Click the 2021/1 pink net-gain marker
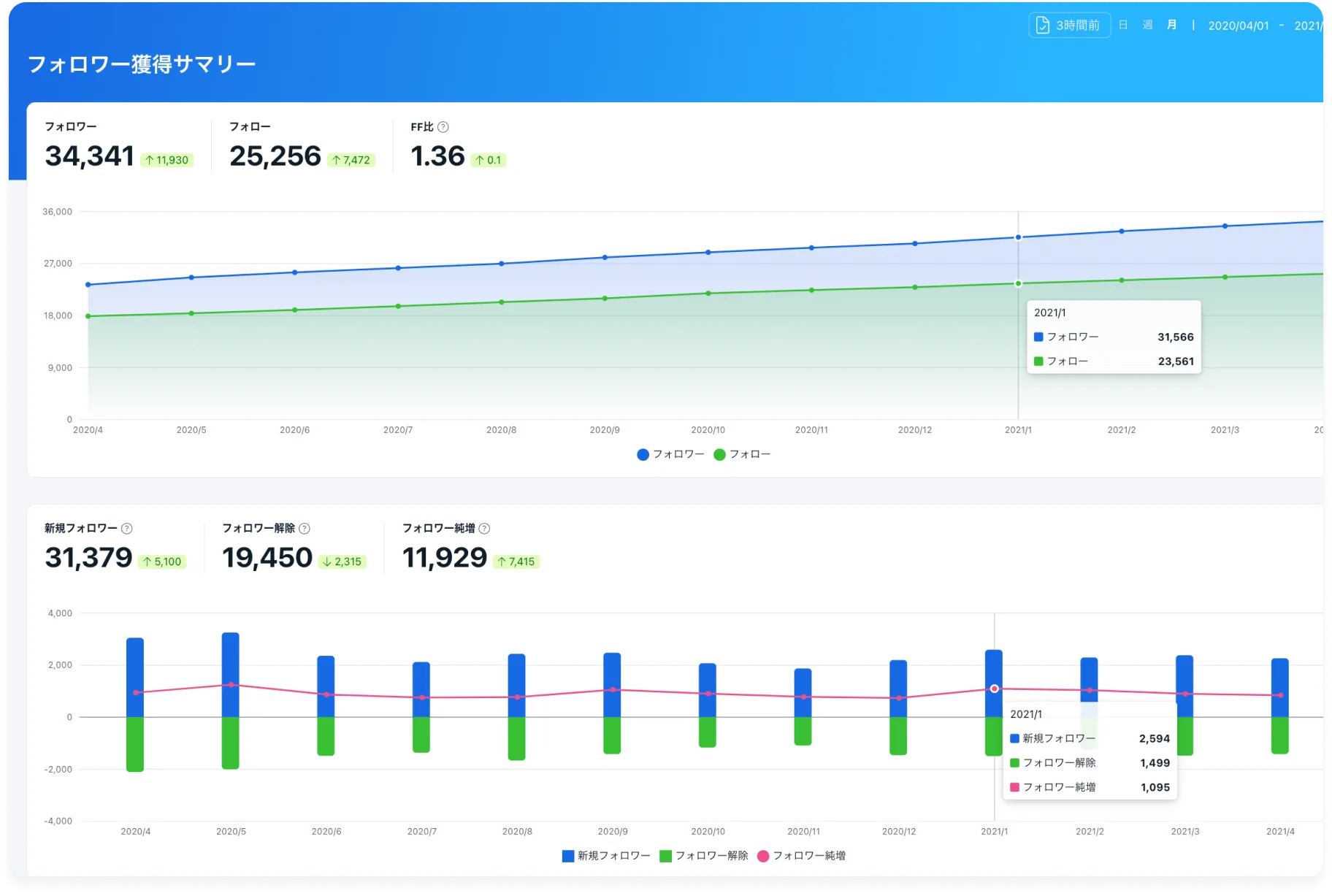Viewport: 1332px width, 896px height. click(x=995, y=689)
